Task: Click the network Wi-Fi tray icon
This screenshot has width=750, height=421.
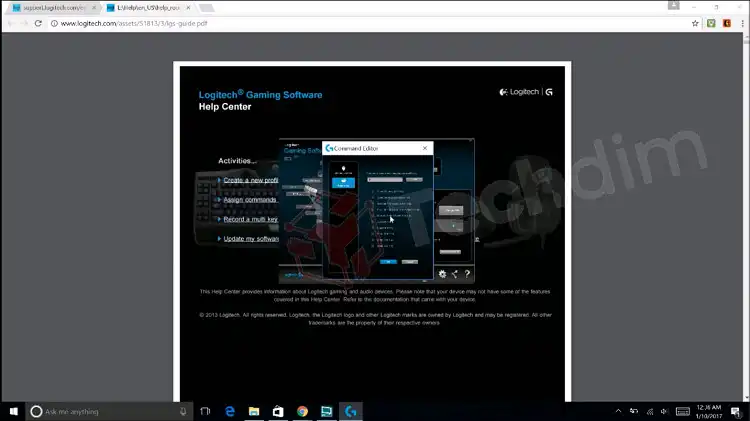Action: pos(650,411)
